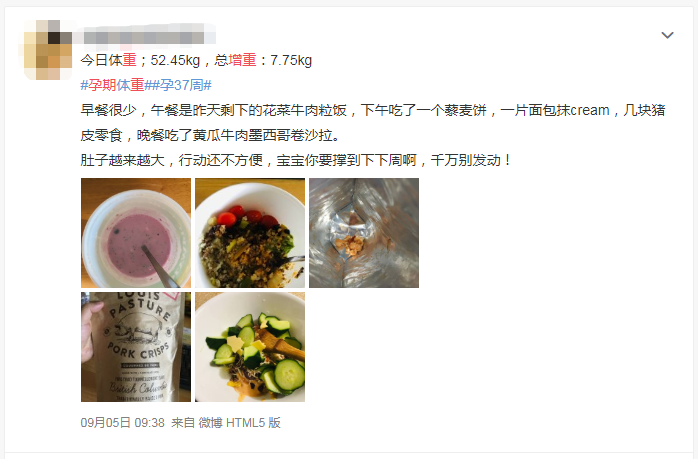Click the word cream in post text

[x=590, y=110]
